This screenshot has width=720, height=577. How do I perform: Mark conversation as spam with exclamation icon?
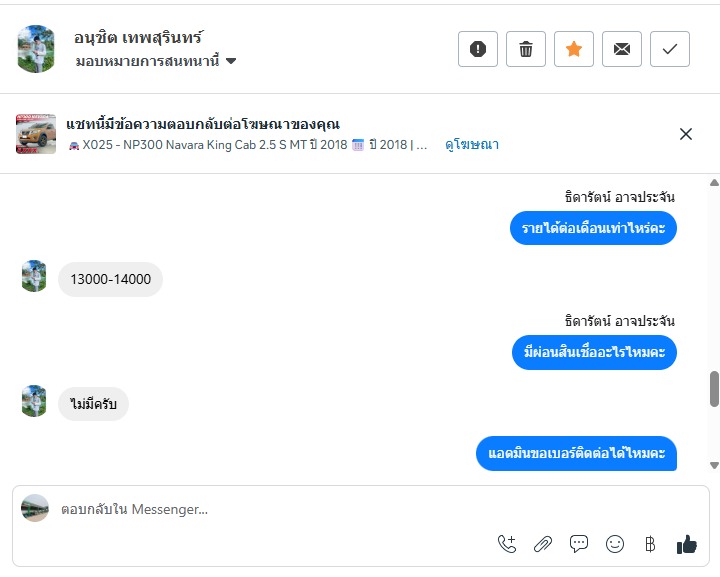pos(478,49)
